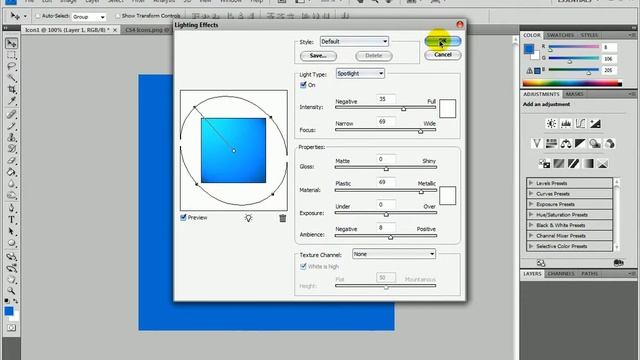Click the Intensity slider handle

(403, 109)
